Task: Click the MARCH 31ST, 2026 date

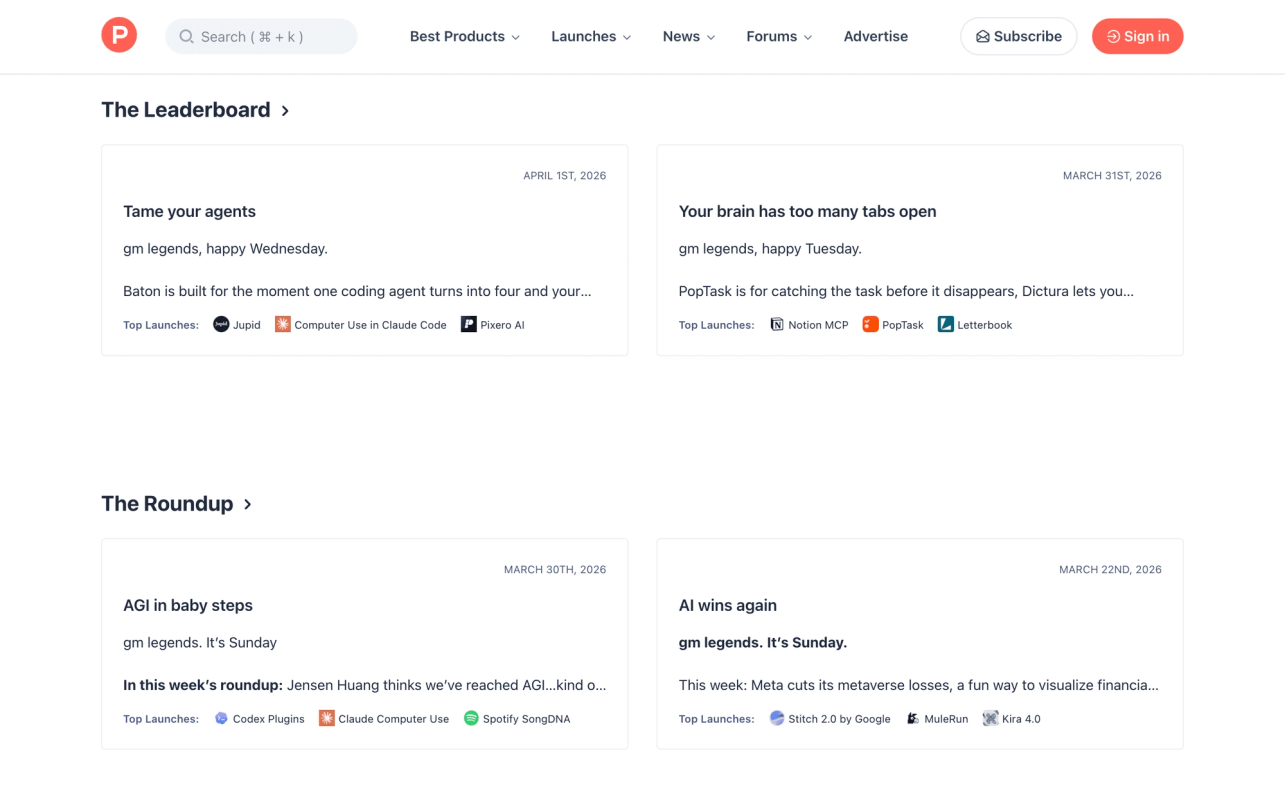Action: (1112, 175)
